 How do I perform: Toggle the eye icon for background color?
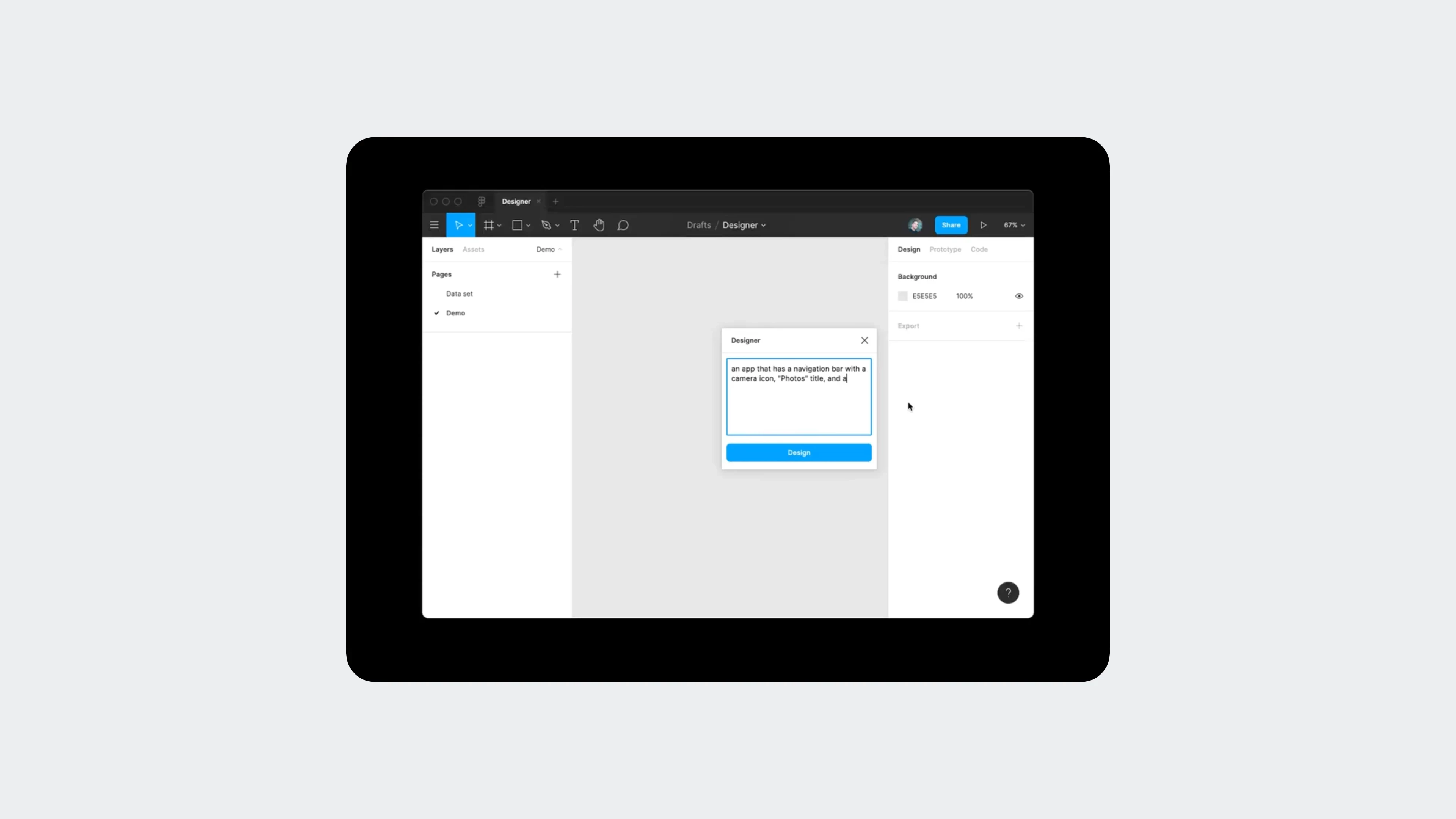click(1019, 295)
